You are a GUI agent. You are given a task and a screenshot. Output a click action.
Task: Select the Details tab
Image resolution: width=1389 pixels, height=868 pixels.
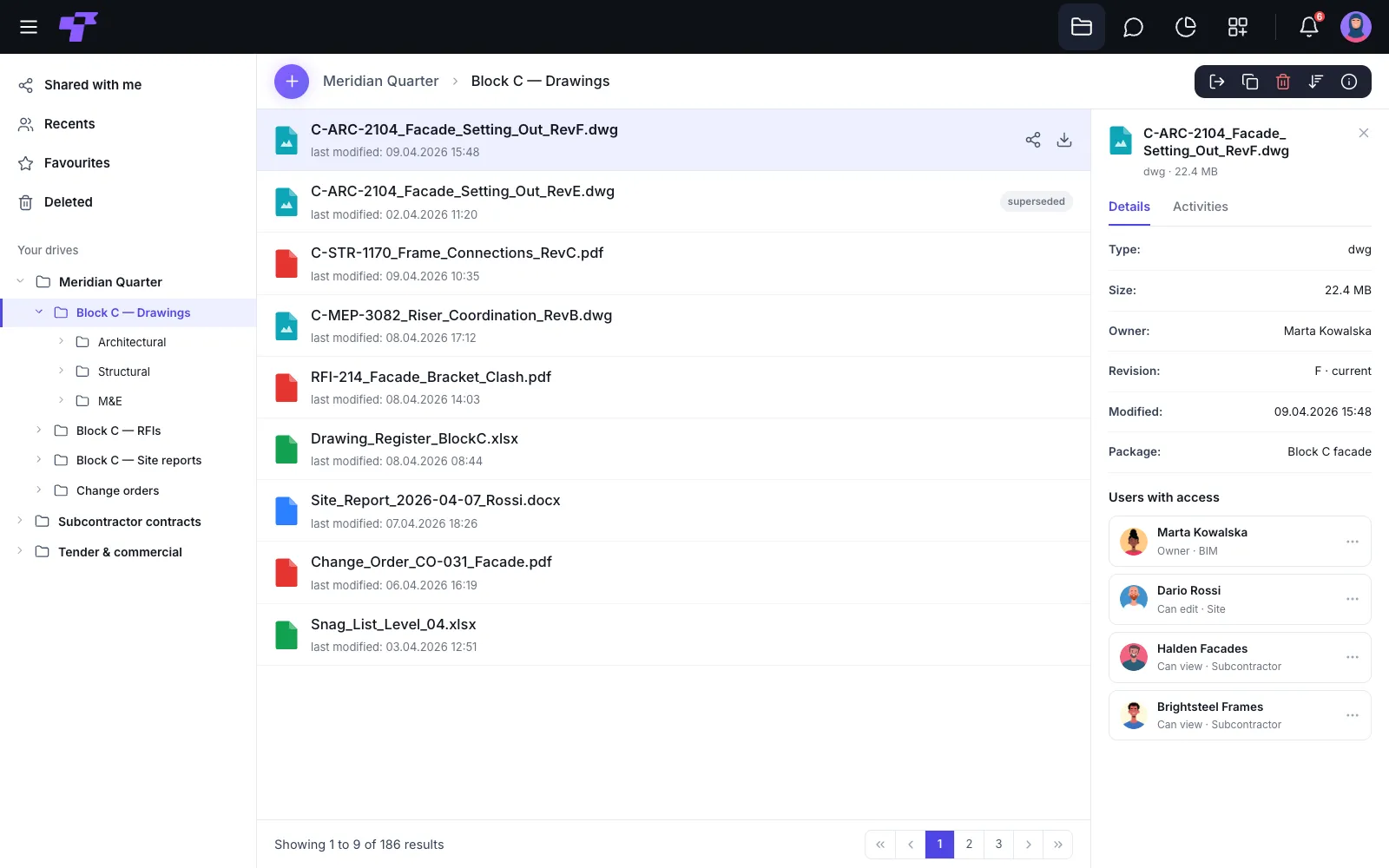coord(1129,207)
